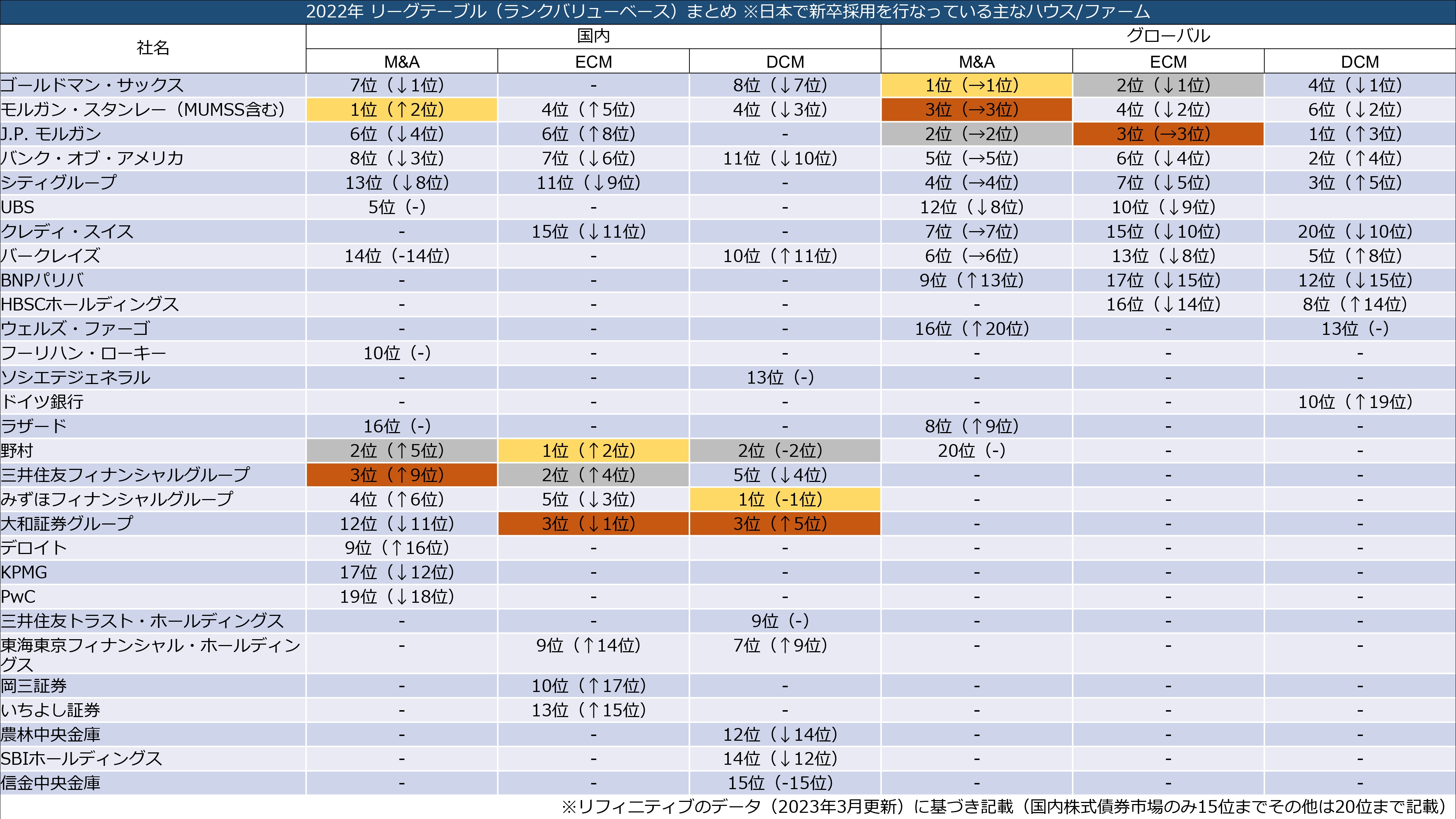Click the みずほフィナンシャルグループ row label
The width and height of the screenshot is (1456, 819).
tap(117, 500)
